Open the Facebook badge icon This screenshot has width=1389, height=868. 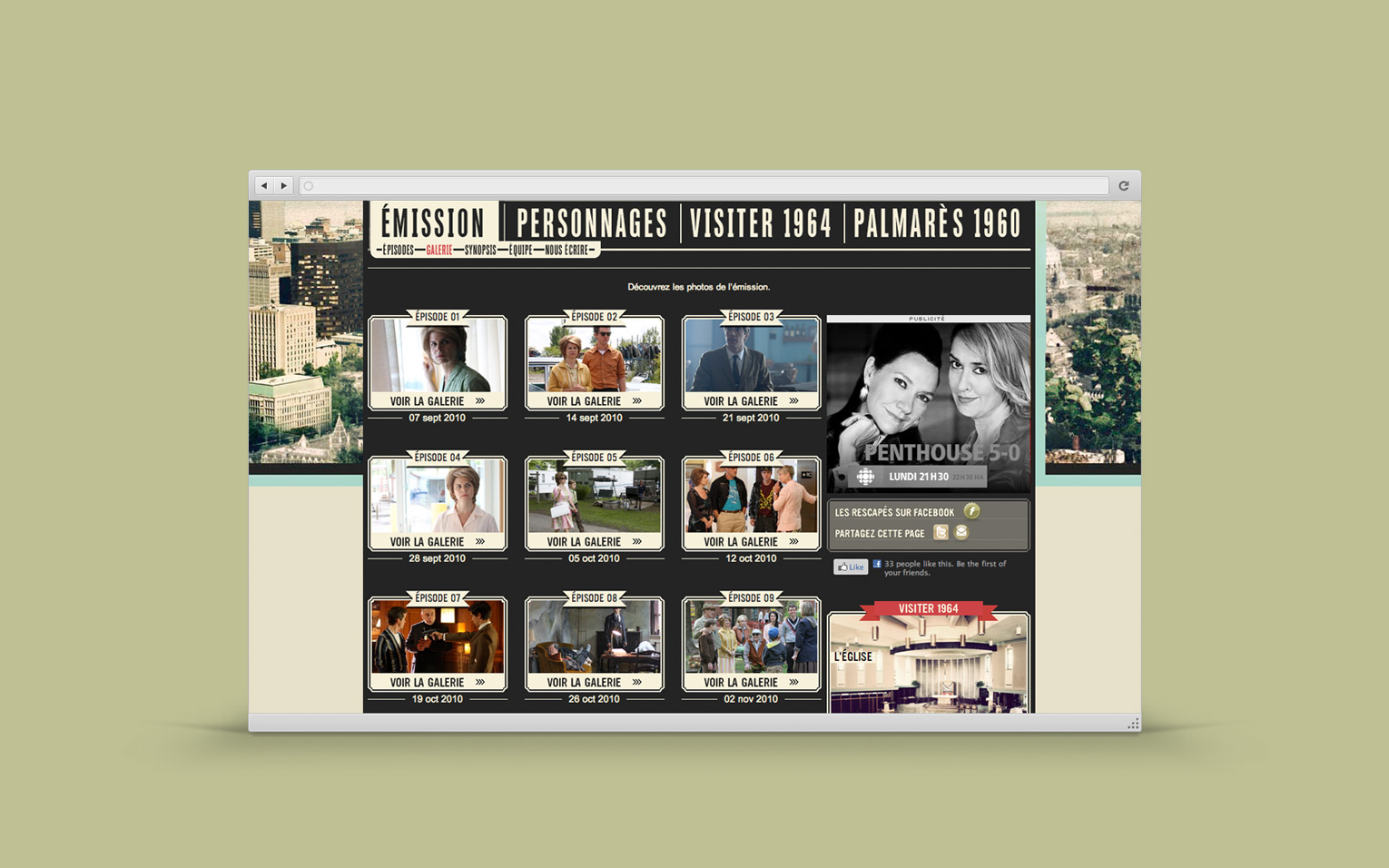pyautogui.click(x=971, y=511)
